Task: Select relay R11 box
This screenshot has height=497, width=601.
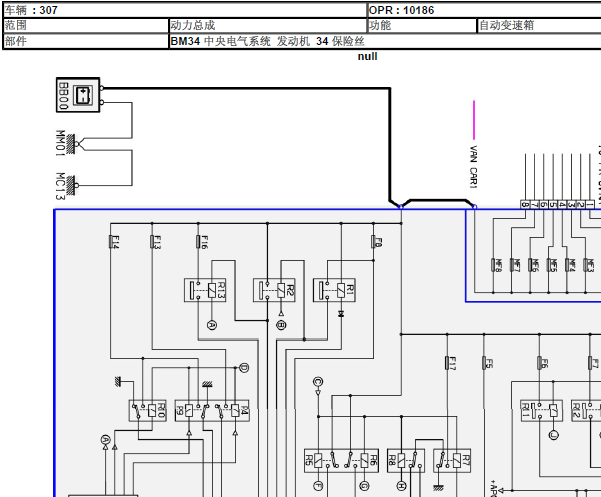Action: 542,411
